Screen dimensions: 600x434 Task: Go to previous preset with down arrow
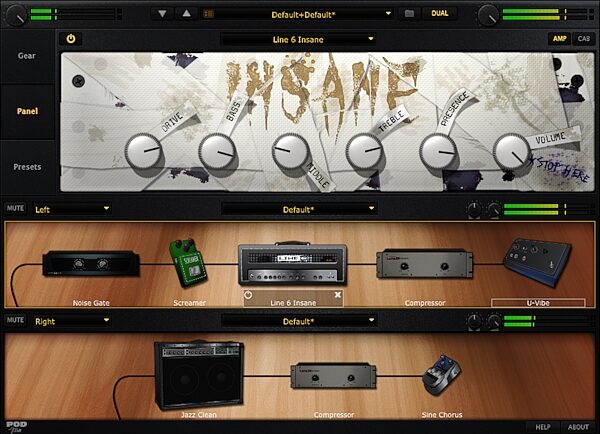162,14
